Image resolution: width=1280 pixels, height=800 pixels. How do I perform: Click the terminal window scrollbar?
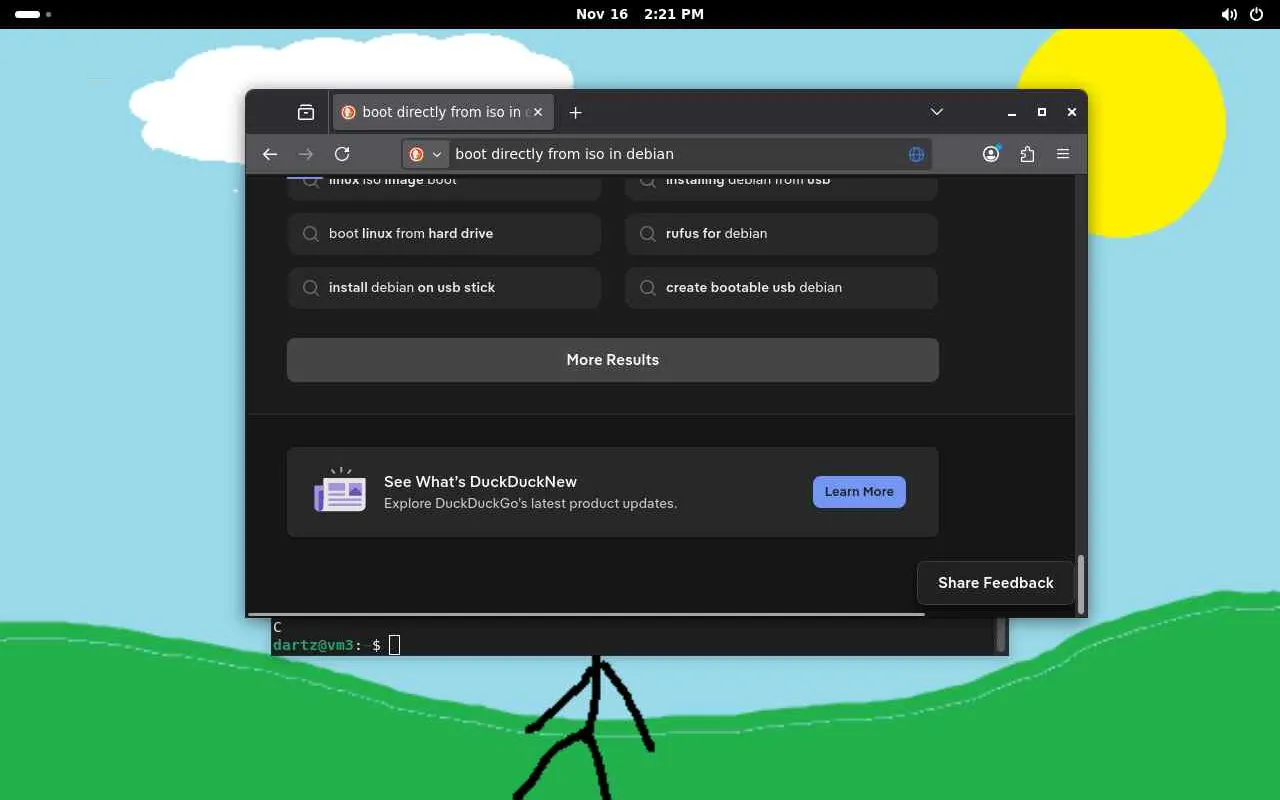click(x=1000, y=636)
